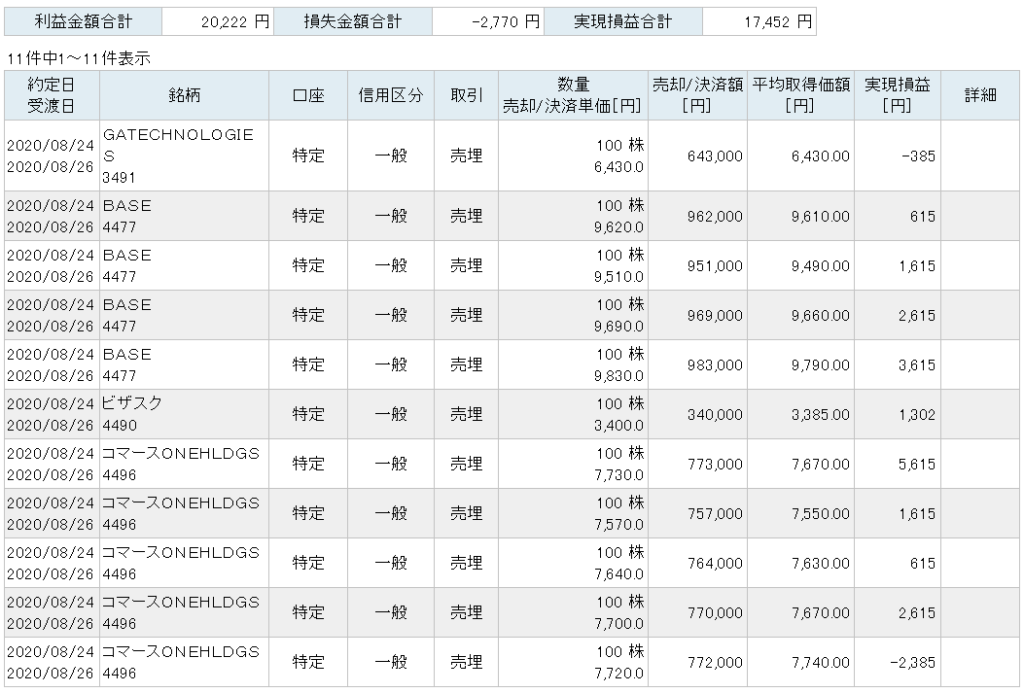
Task: Click the 損失金額合計 label
Action: coord(353,22)
